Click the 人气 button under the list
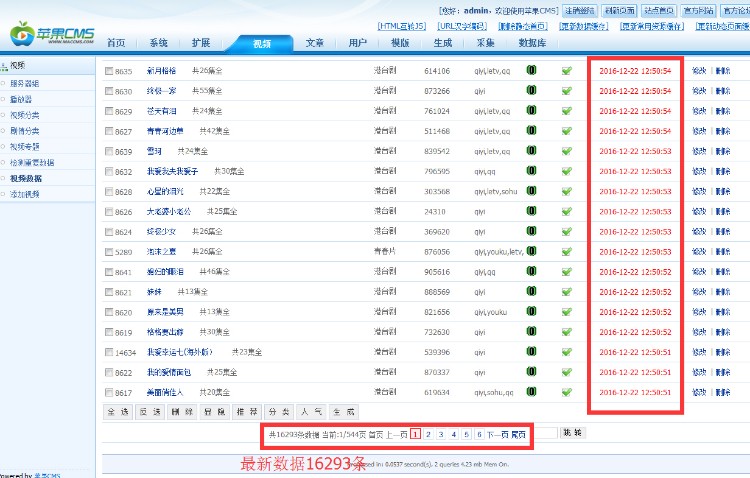The height and width of the screenshot is (478, 750). 311,412
